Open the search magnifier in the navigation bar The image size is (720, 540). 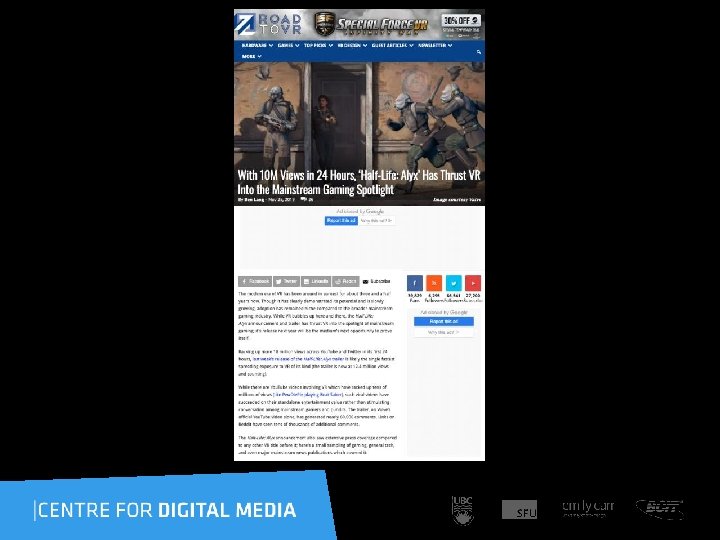(479, 52)
